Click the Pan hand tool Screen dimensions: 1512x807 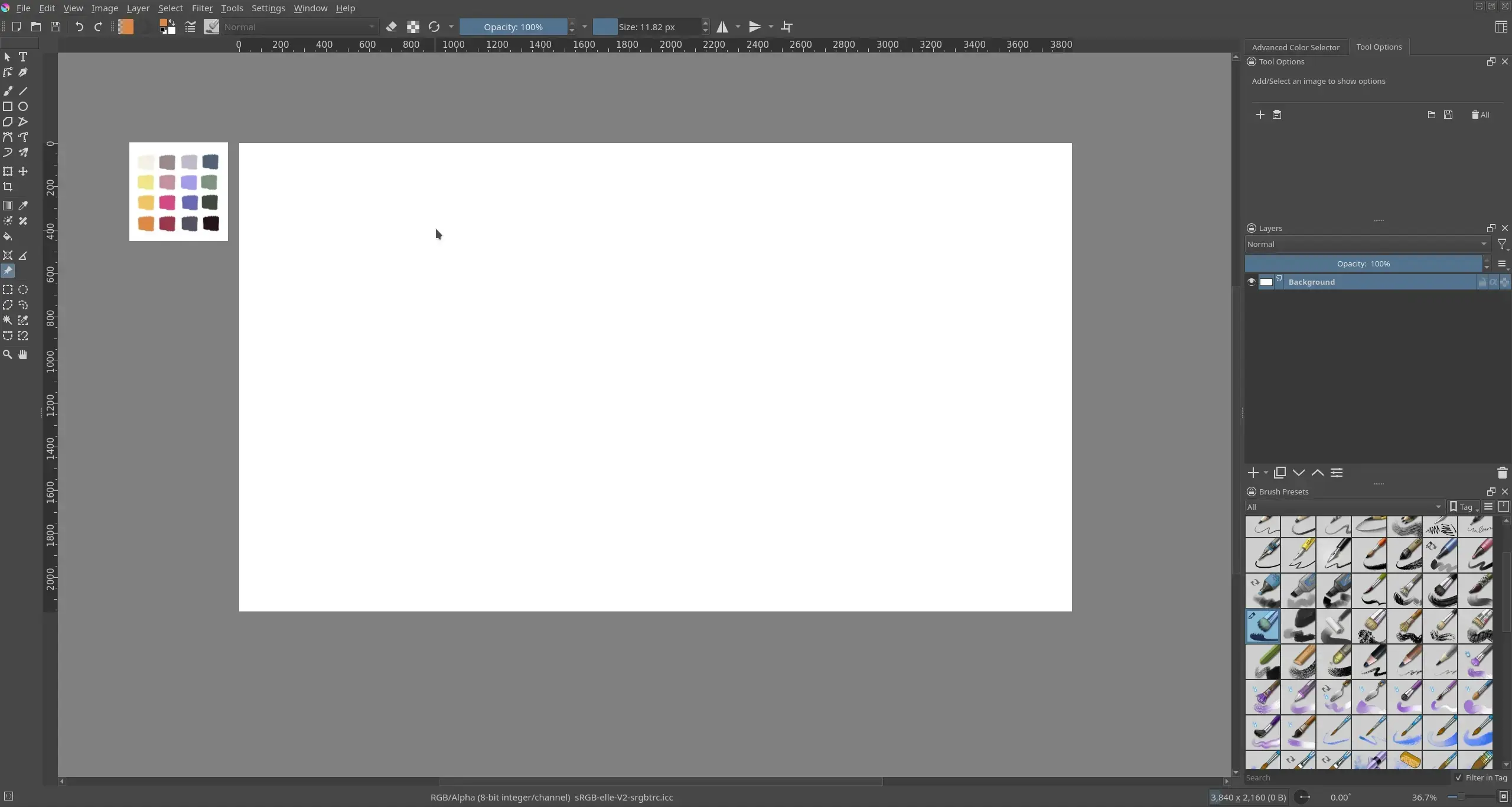(23, 354)
